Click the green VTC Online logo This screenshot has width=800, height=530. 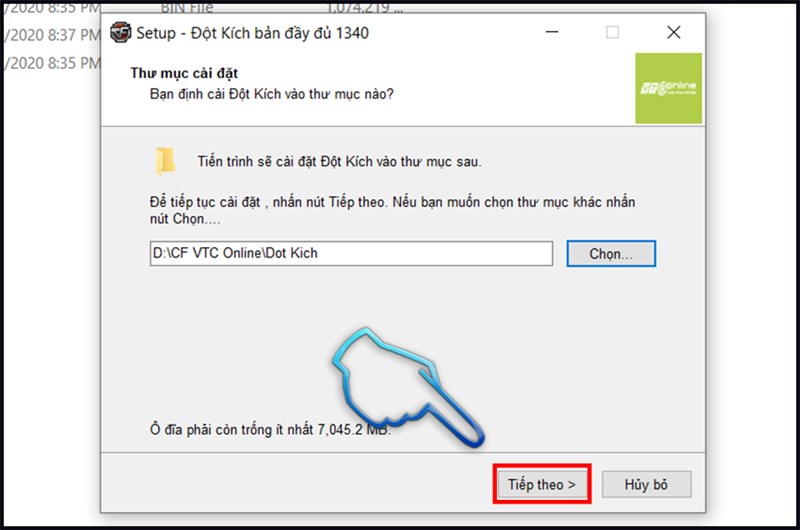click(668, 88)
